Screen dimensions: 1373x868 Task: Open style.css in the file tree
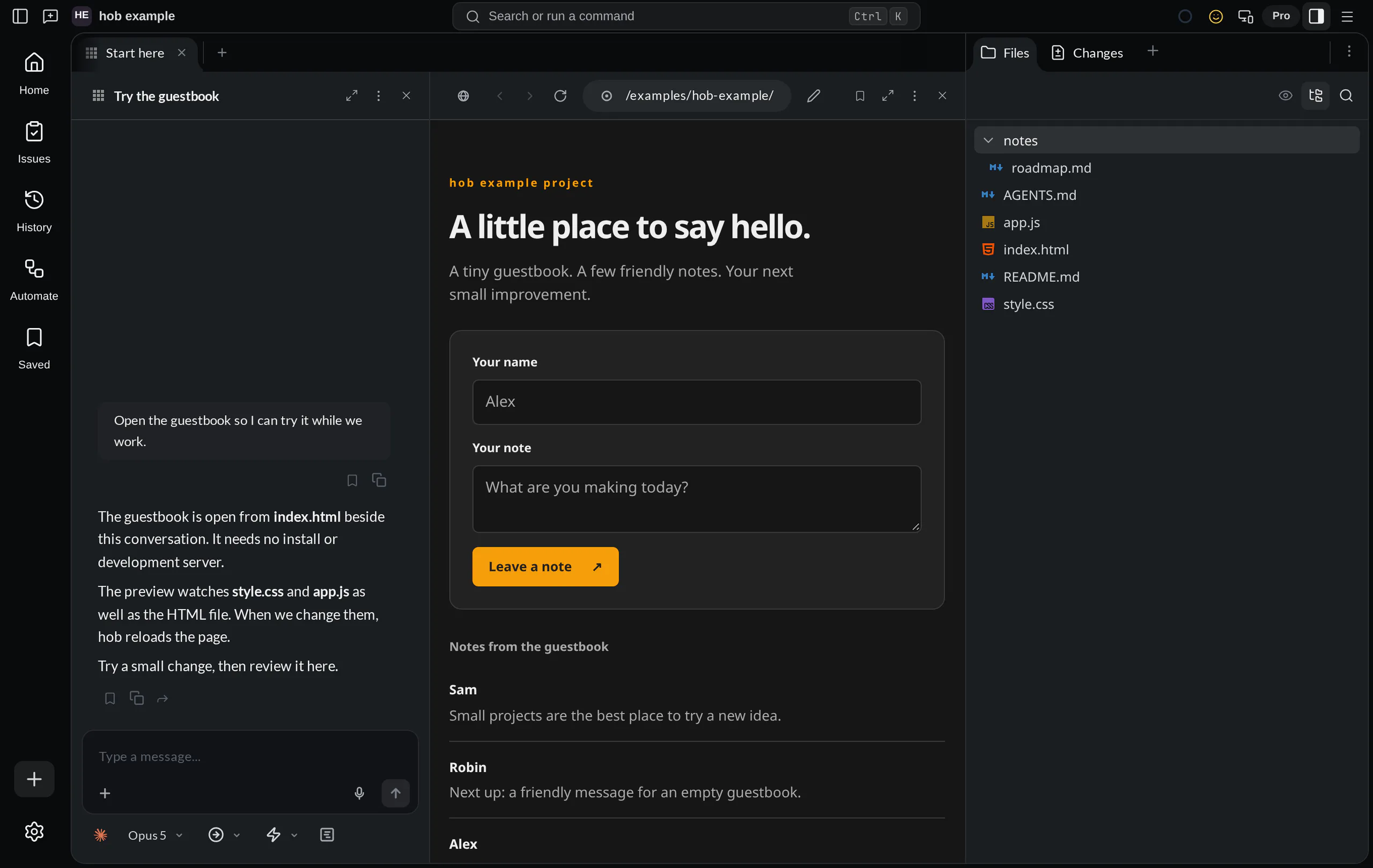click(x=1167, y=305)
